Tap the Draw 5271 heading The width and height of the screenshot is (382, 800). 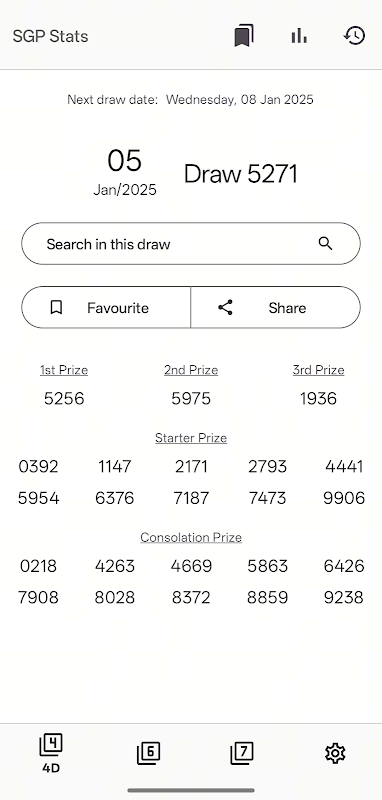coord(240,174)
